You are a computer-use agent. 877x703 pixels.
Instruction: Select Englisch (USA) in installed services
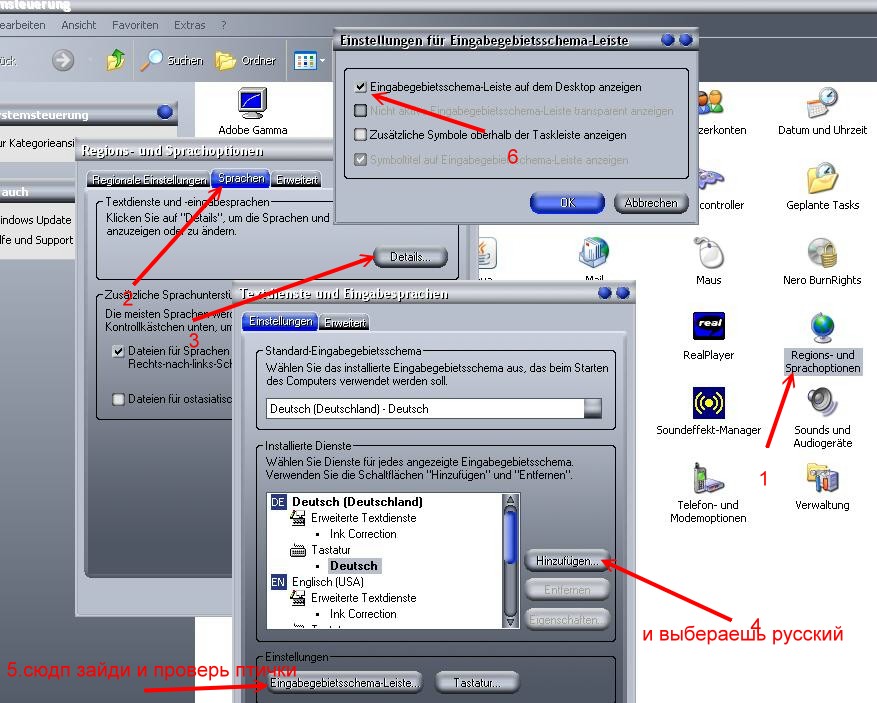[x=328, y=582]
